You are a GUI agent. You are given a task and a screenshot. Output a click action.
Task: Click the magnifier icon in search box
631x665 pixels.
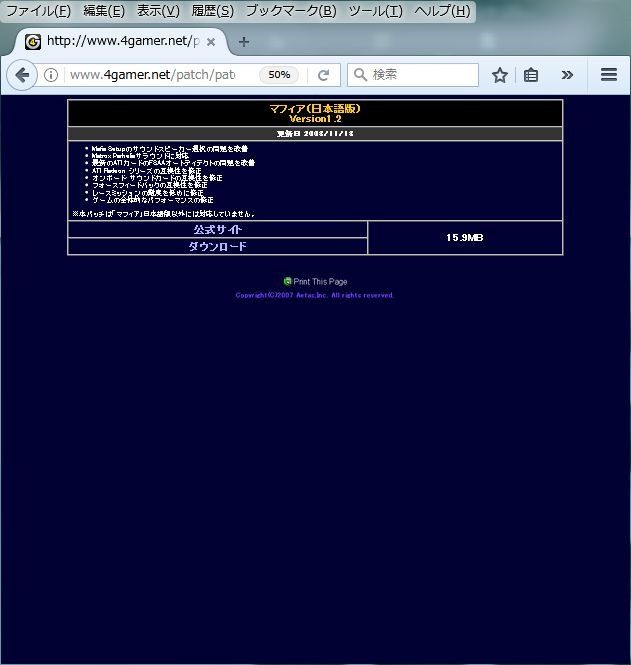pos(360,75)
